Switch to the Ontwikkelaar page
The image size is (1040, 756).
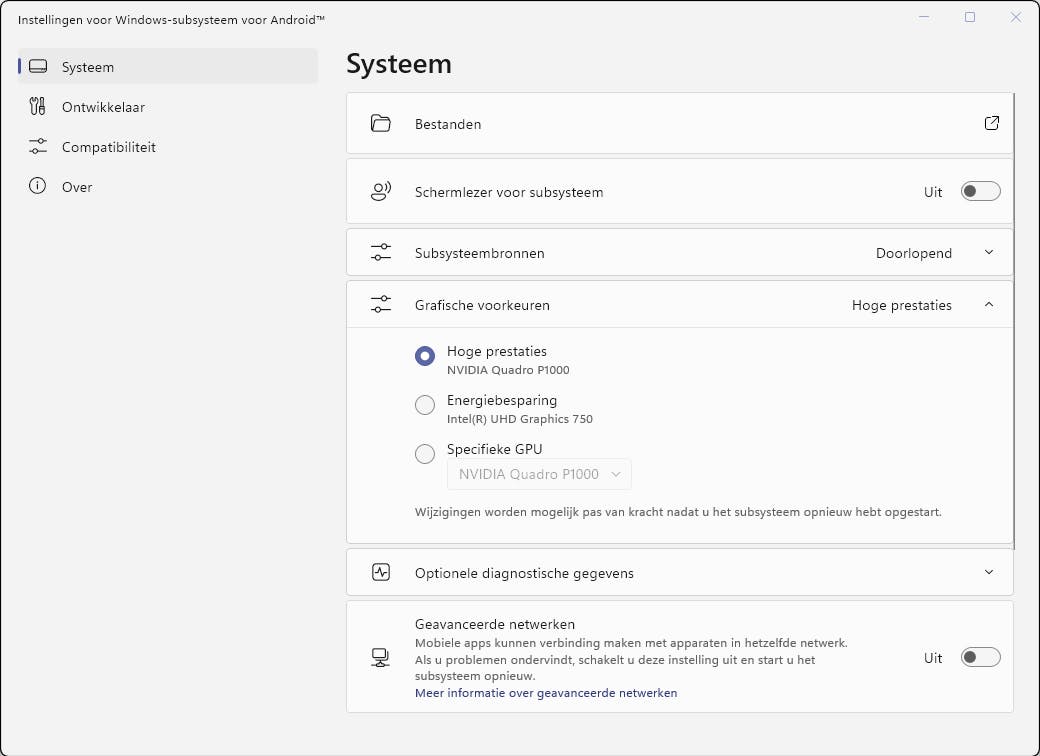[103, 107]
